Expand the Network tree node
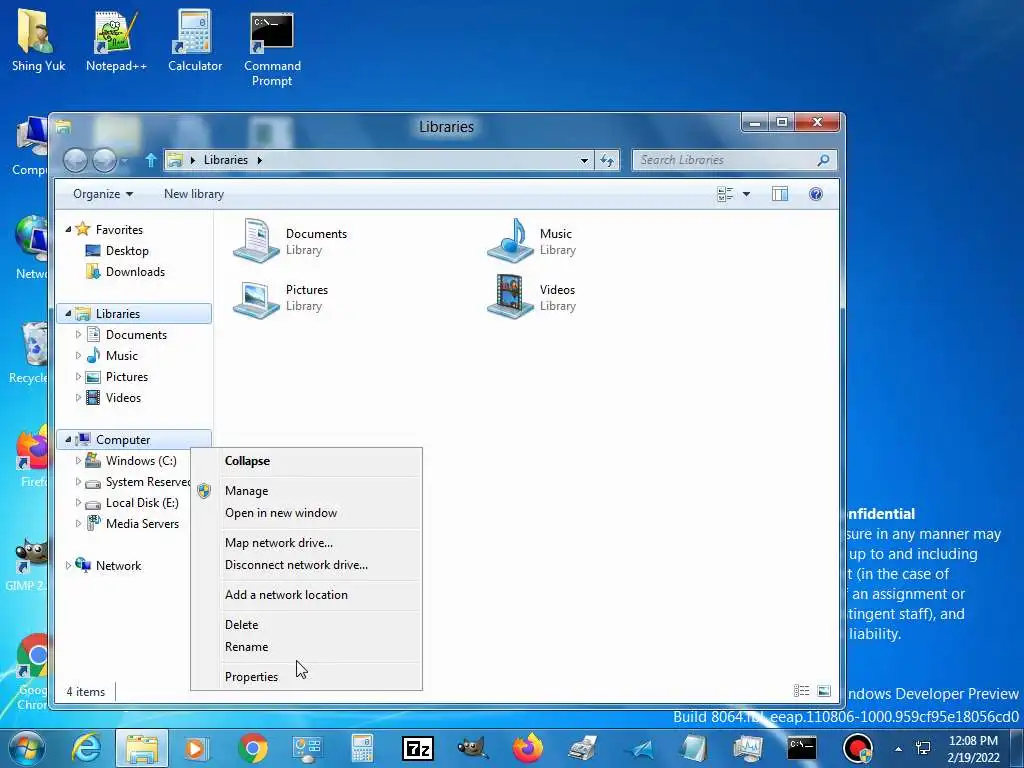 (68, 566)
